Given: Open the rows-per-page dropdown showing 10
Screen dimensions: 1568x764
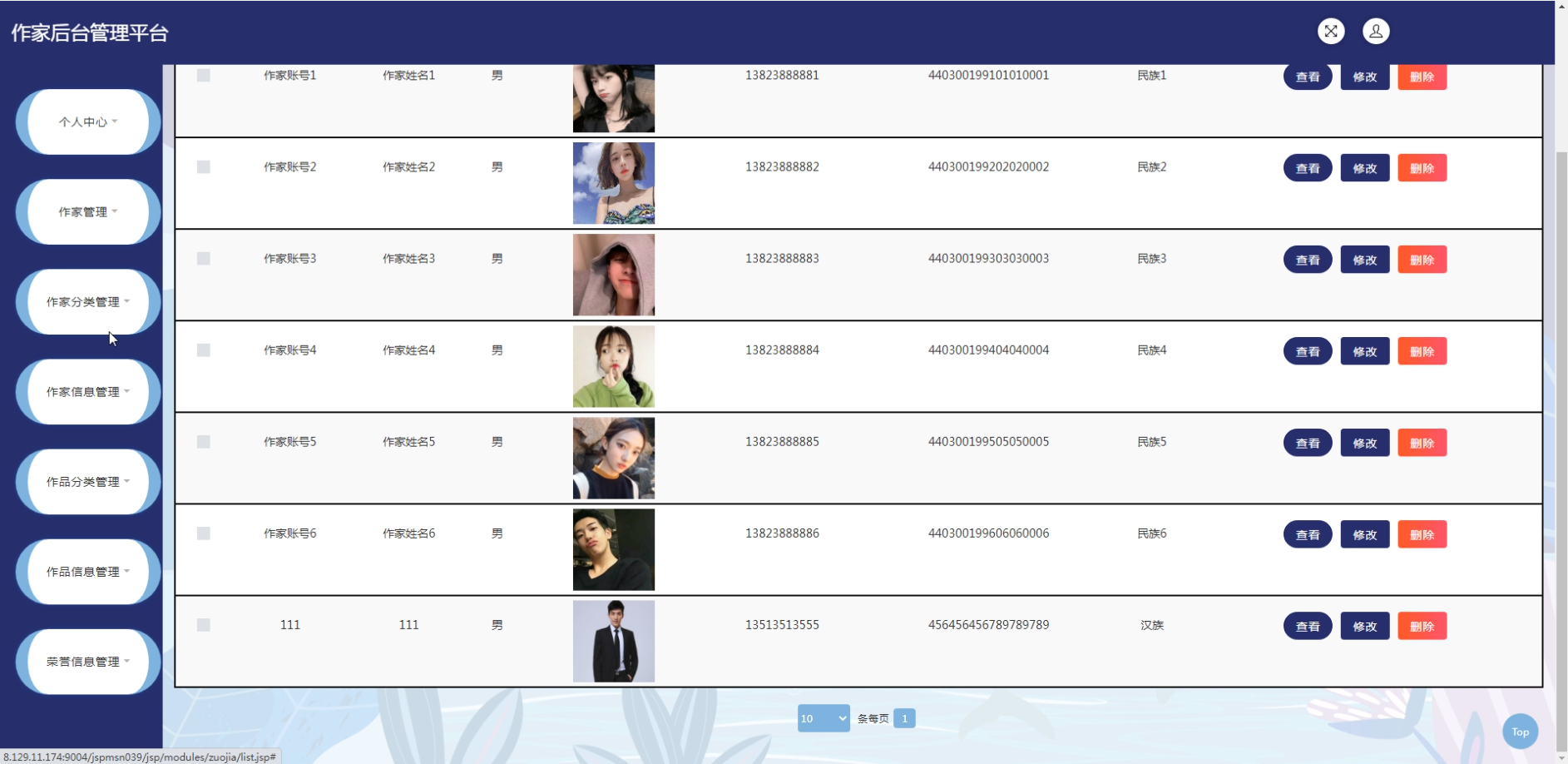Looking at the screenshot, I should (x=824, y=718).
